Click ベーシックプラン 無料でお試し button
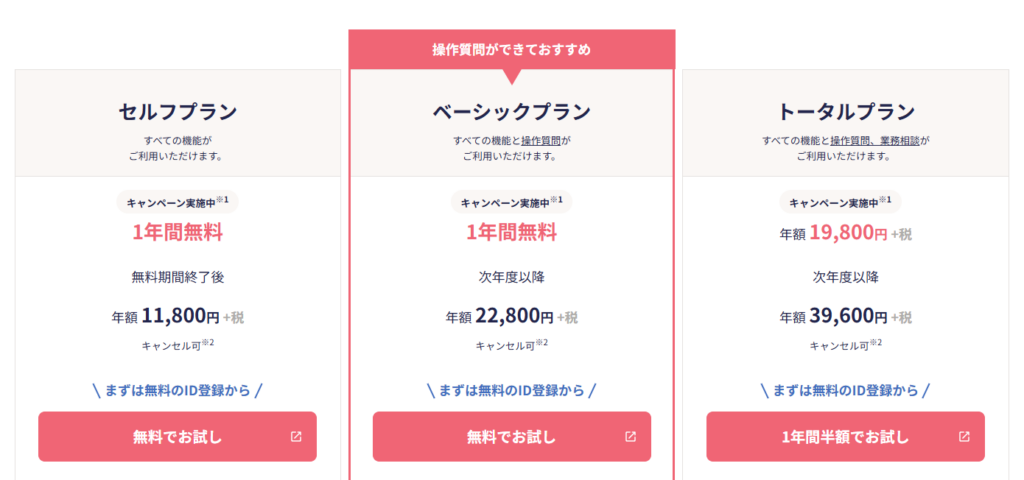This screenshot has width=1024, height=480. [511, 437]
